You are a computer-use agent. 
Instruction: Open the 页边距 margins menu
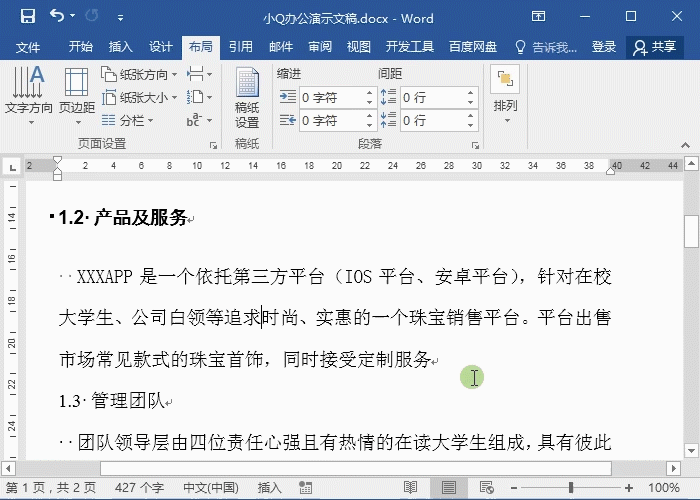tap(77, 95)
